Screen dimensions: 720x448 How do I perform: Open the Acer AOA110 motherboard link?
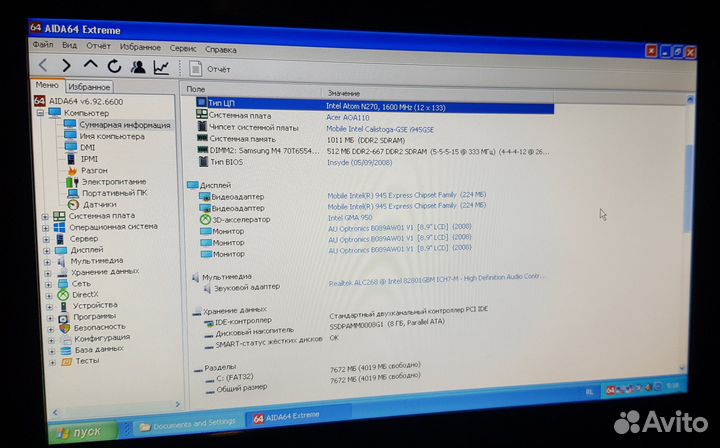click(x=347, y=118)
